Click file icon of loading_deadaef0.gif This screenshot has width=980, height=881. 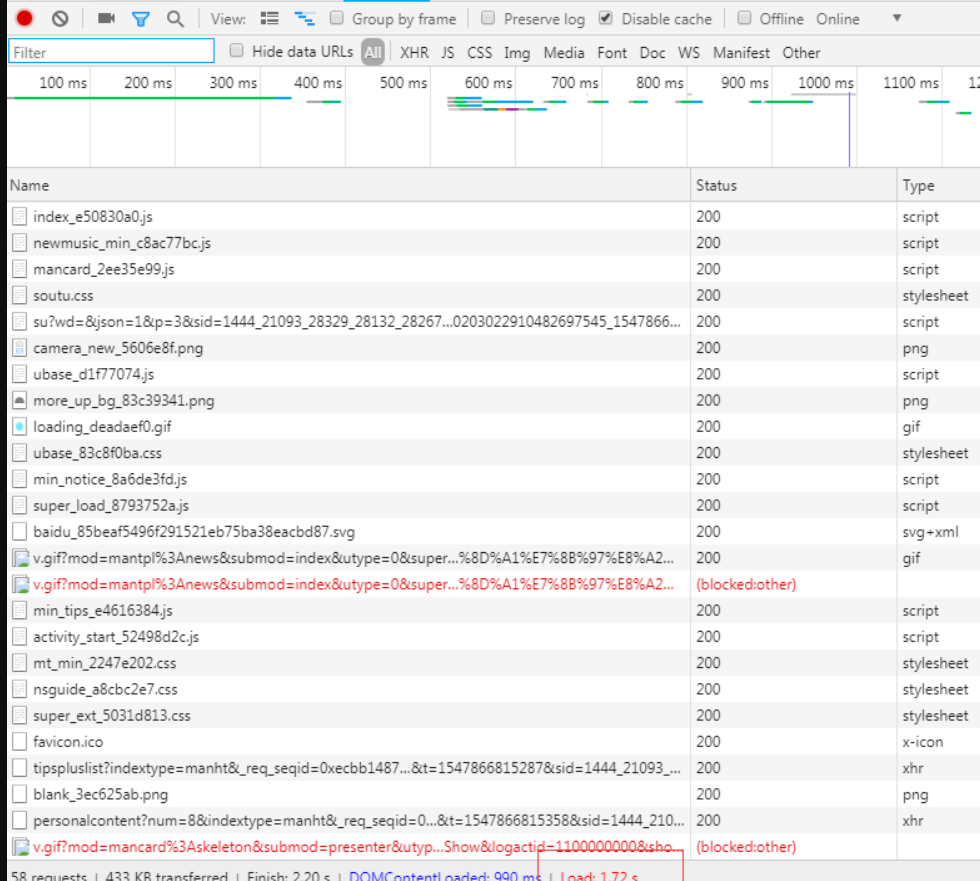[x=20, y=427]
